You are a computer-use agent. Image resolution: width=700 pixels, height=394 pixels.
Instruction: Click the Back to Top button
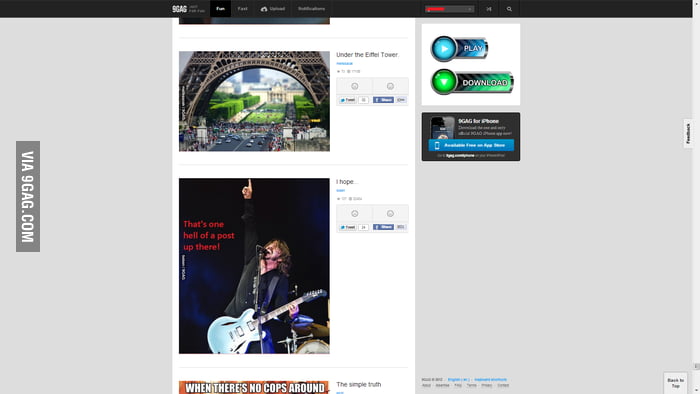click(675, 383)
